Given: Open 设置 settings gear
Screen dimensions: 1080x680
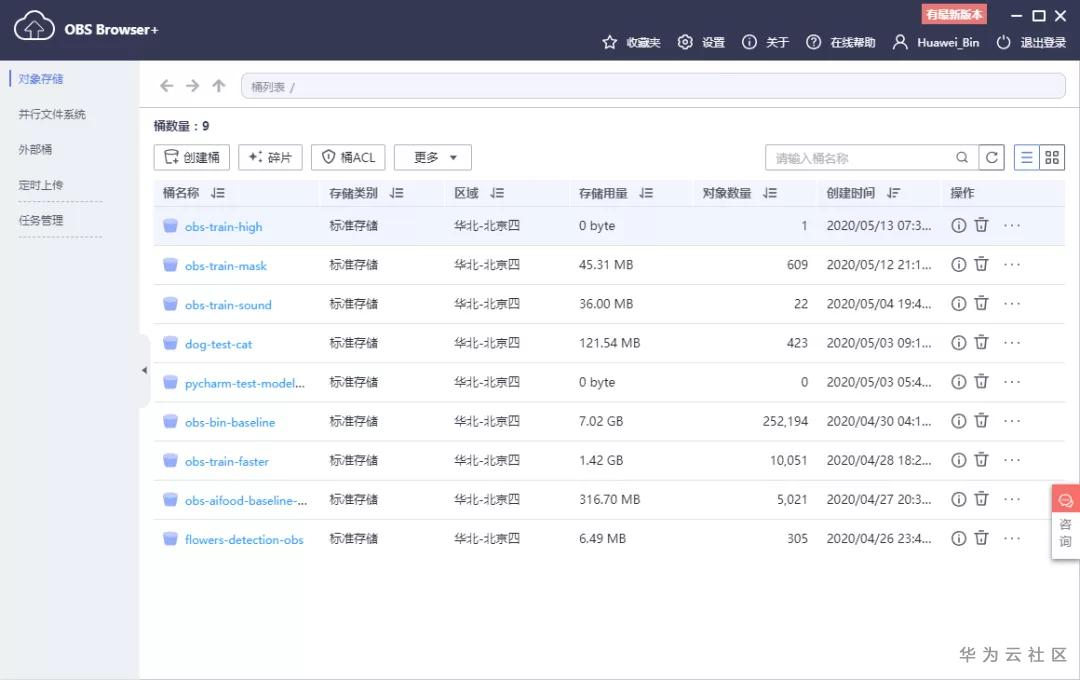Looking at the screenshot, I should tap(701, 43).
